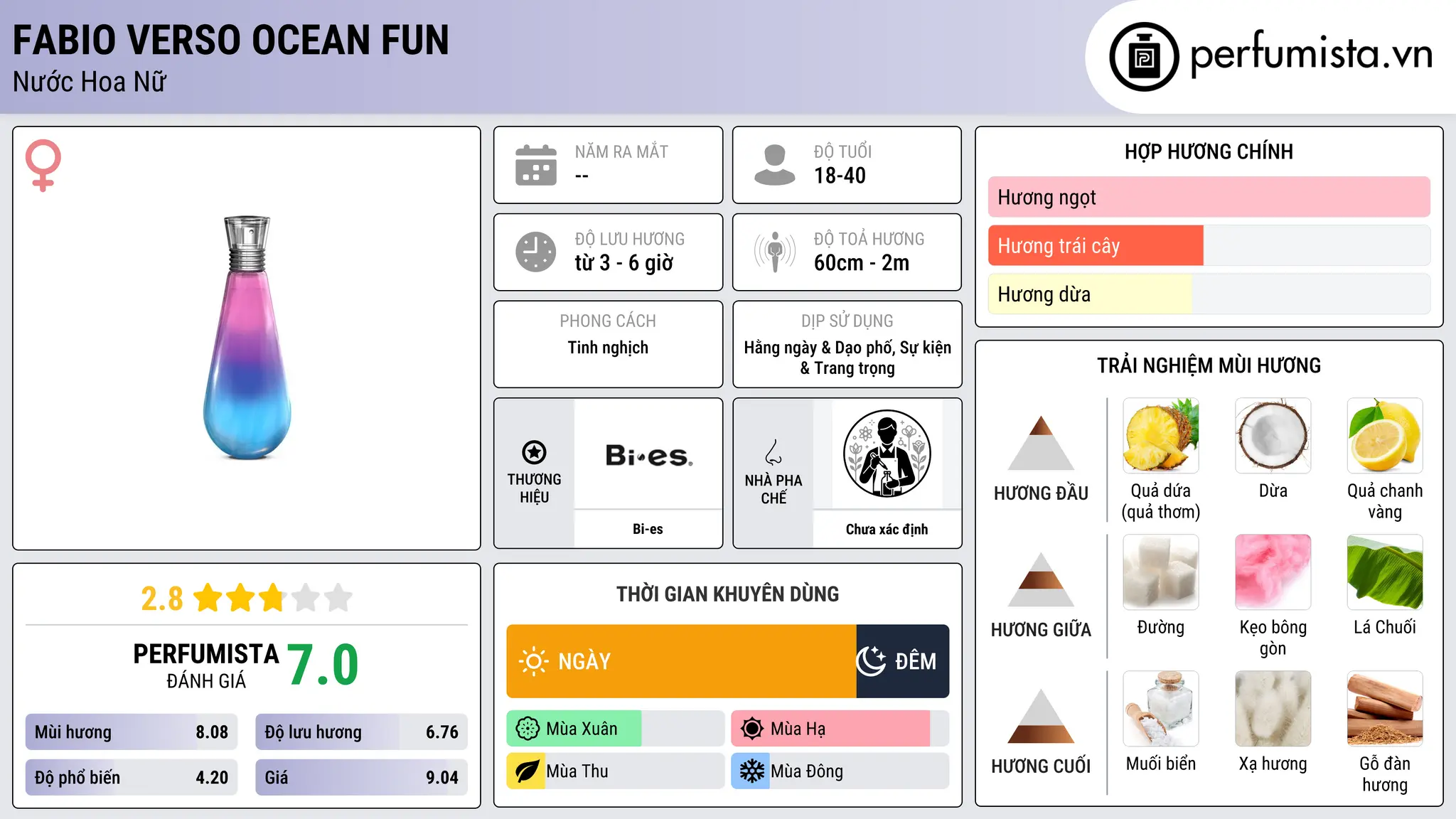1456x819 pixels.
Task: Select the Hương trái cây accord bar
Action: (x=1209, y=246)
